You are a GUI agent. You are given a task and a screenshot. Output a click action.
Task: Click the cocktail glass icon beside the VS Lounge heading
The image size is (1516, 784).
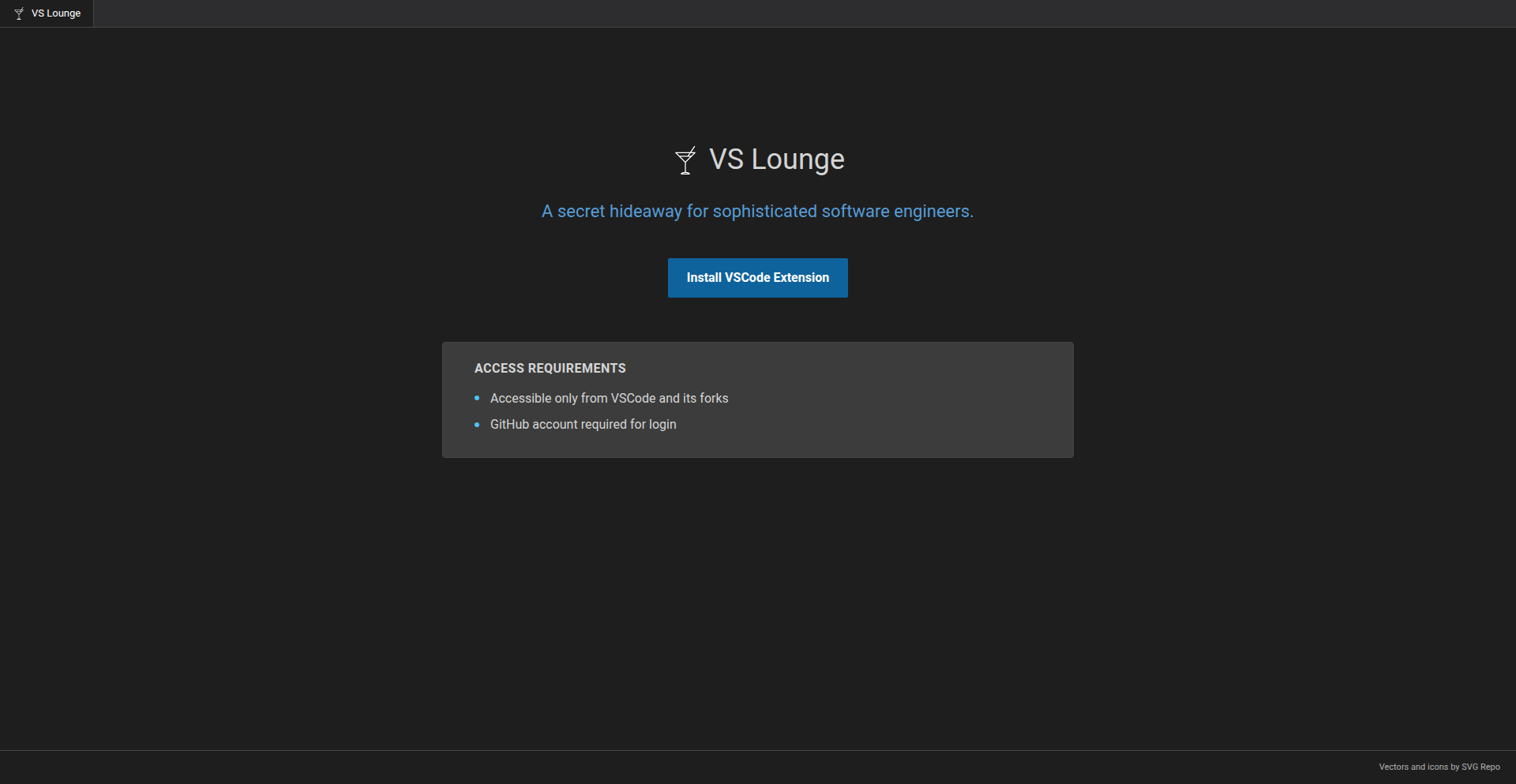point(684,161)
